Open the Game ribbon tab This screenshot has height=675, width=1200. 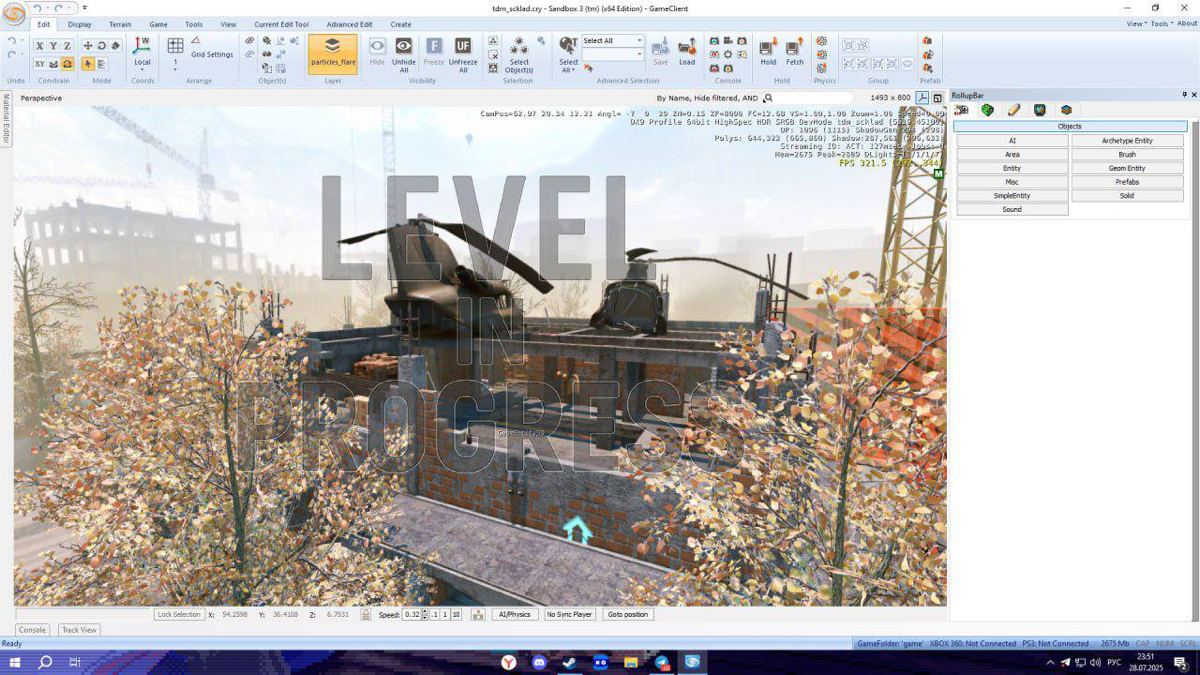[x=158, y=24]
